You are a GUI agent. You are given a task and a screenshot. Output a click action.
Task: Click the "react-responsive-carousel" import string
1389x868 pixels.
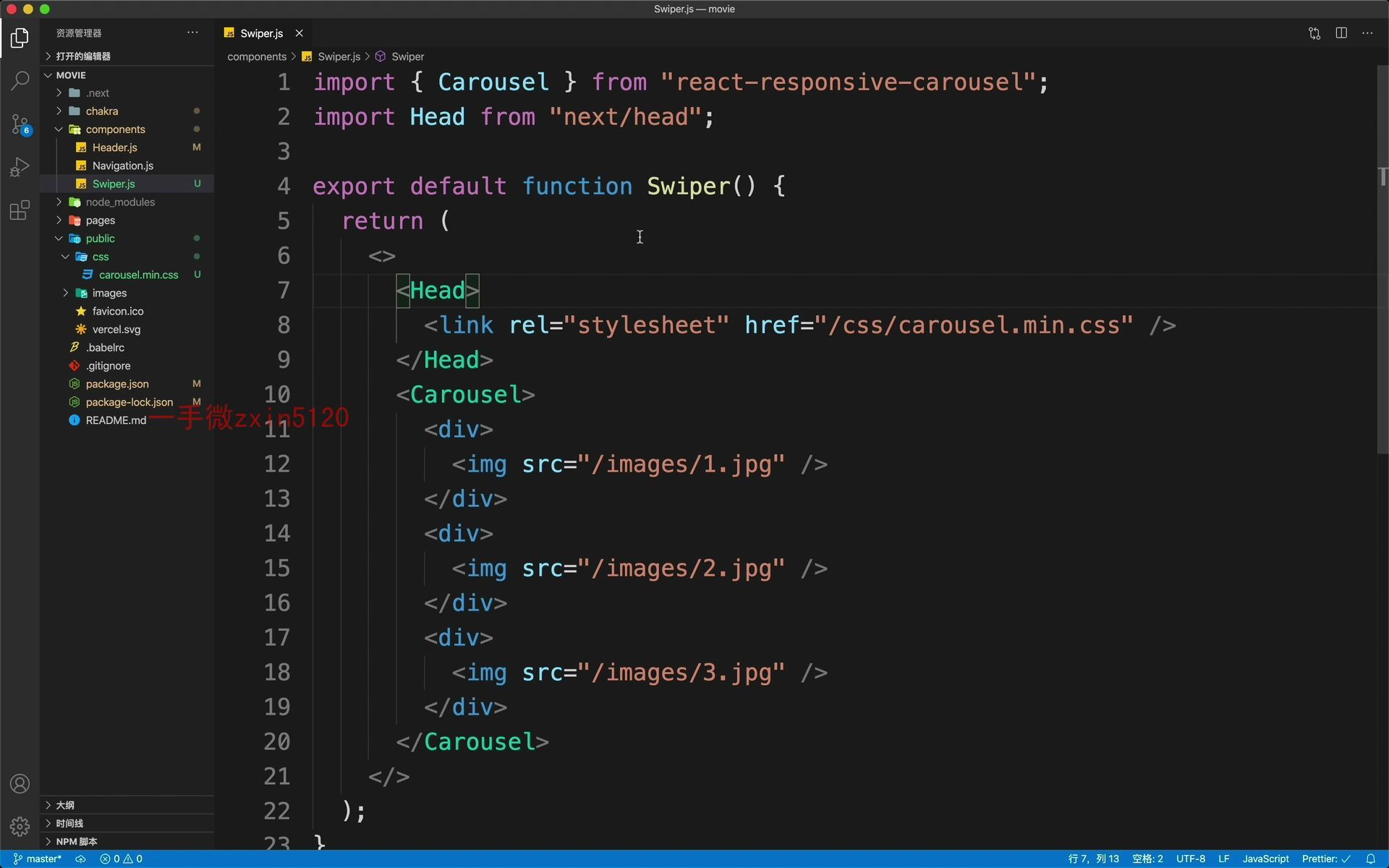pyautogui.click(x=849, y=82)
